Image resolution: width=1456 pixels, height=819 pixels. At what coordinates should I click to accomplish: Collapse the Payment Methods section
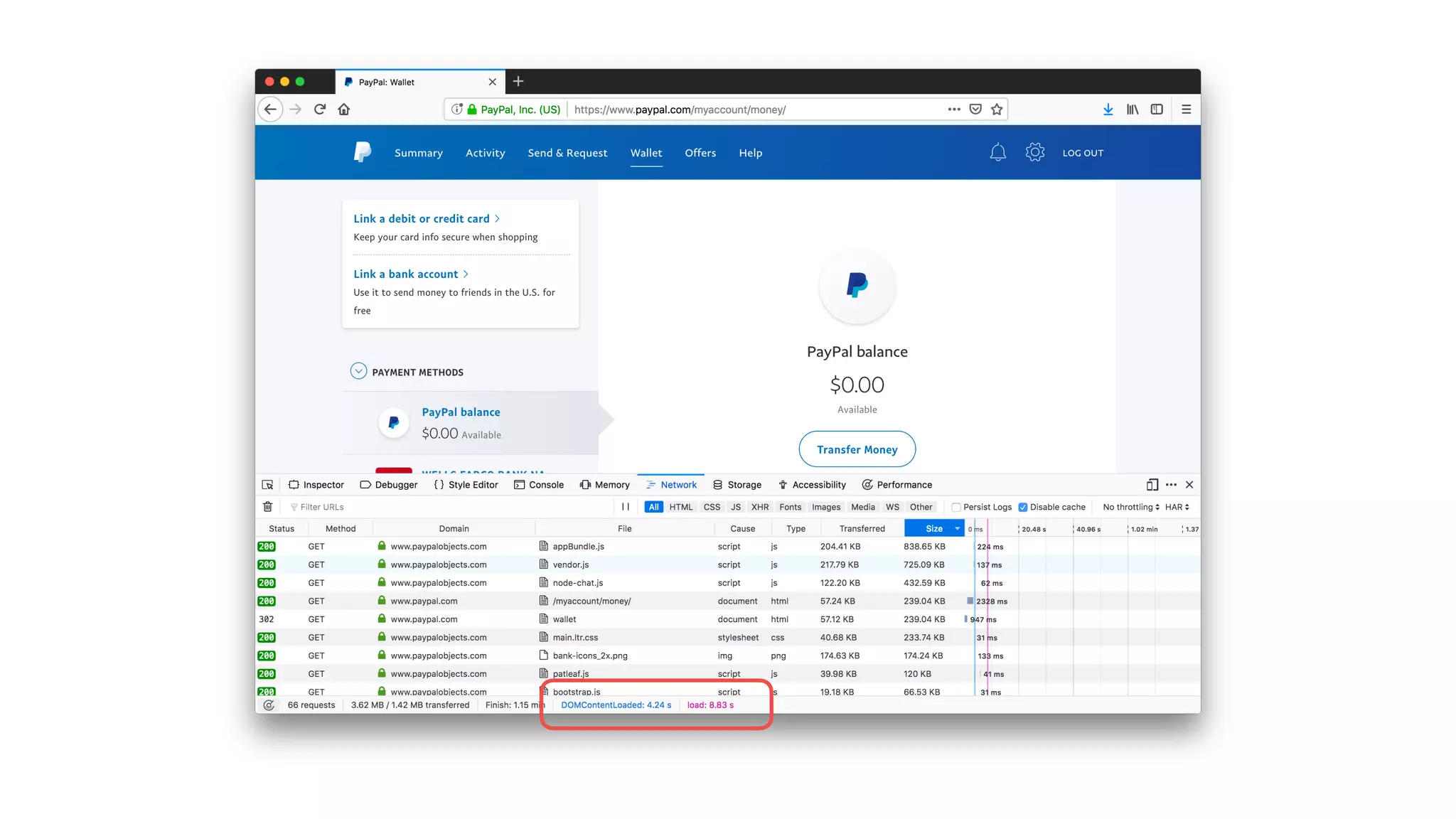coord(358,371)
